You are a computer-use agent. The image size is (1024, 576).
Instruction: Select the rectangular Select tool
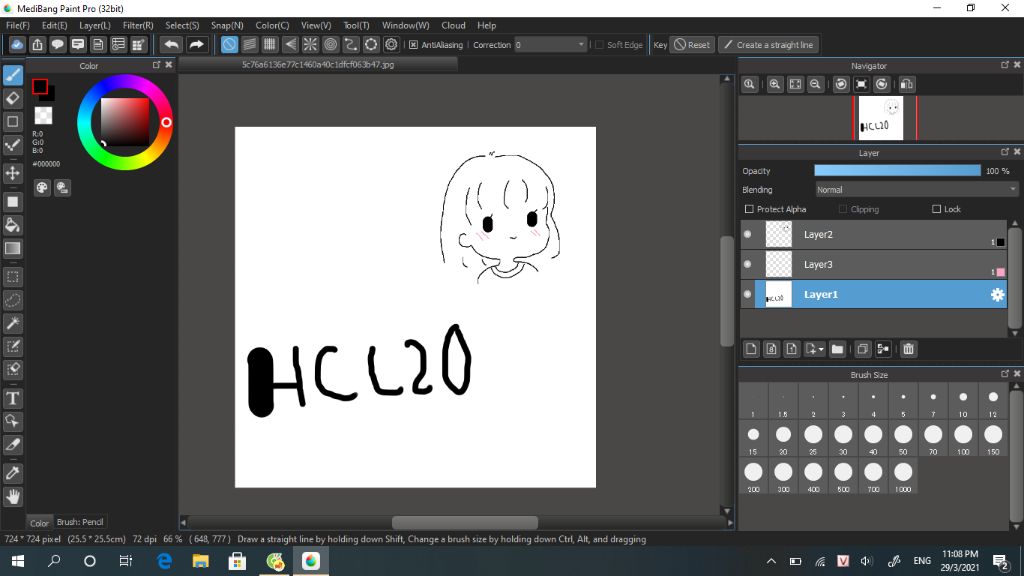click(13, 277)
